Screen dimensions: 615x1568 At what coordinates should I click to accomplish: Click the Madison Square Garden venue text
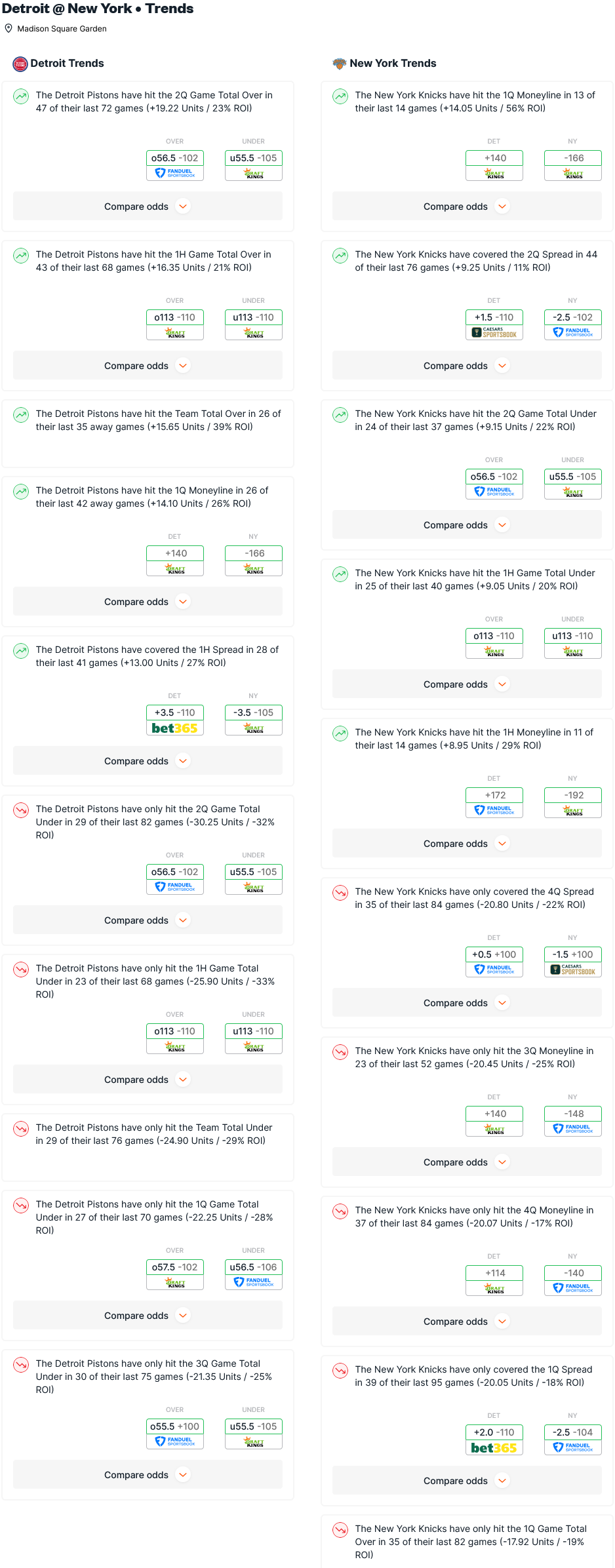click(x=62, y=29)
